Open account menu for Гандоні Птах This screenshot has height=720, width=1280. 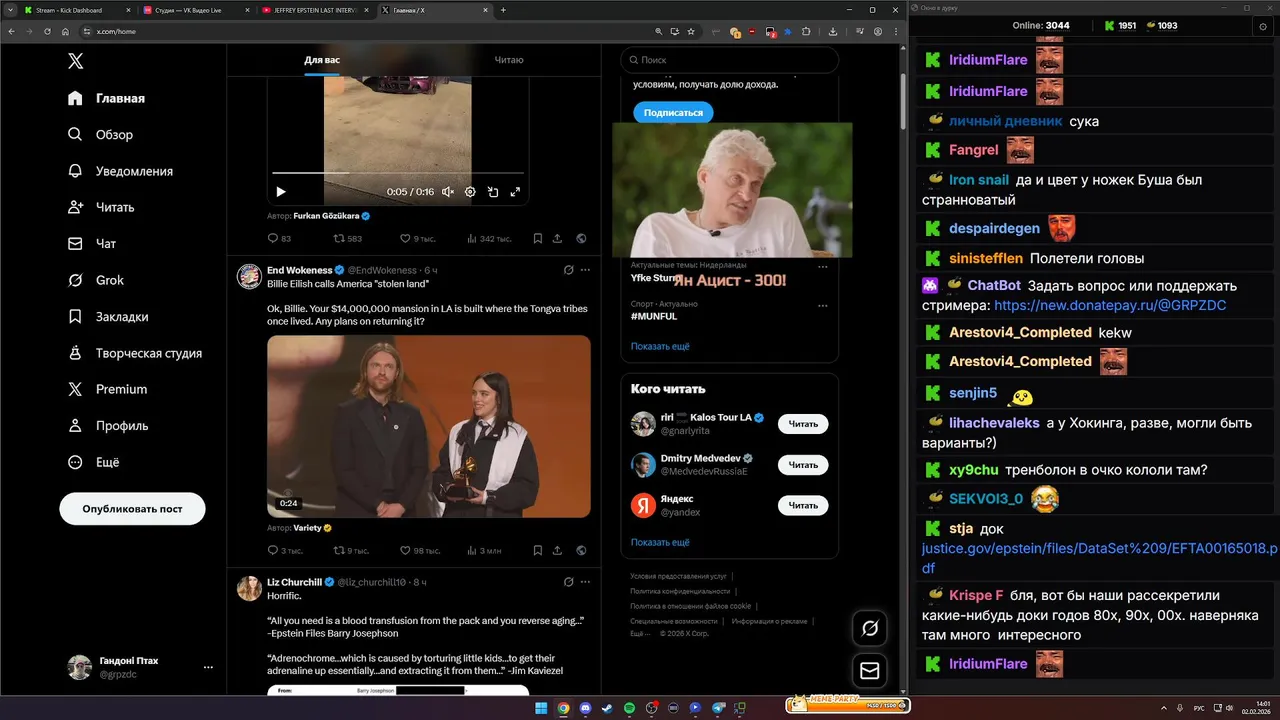139,667
